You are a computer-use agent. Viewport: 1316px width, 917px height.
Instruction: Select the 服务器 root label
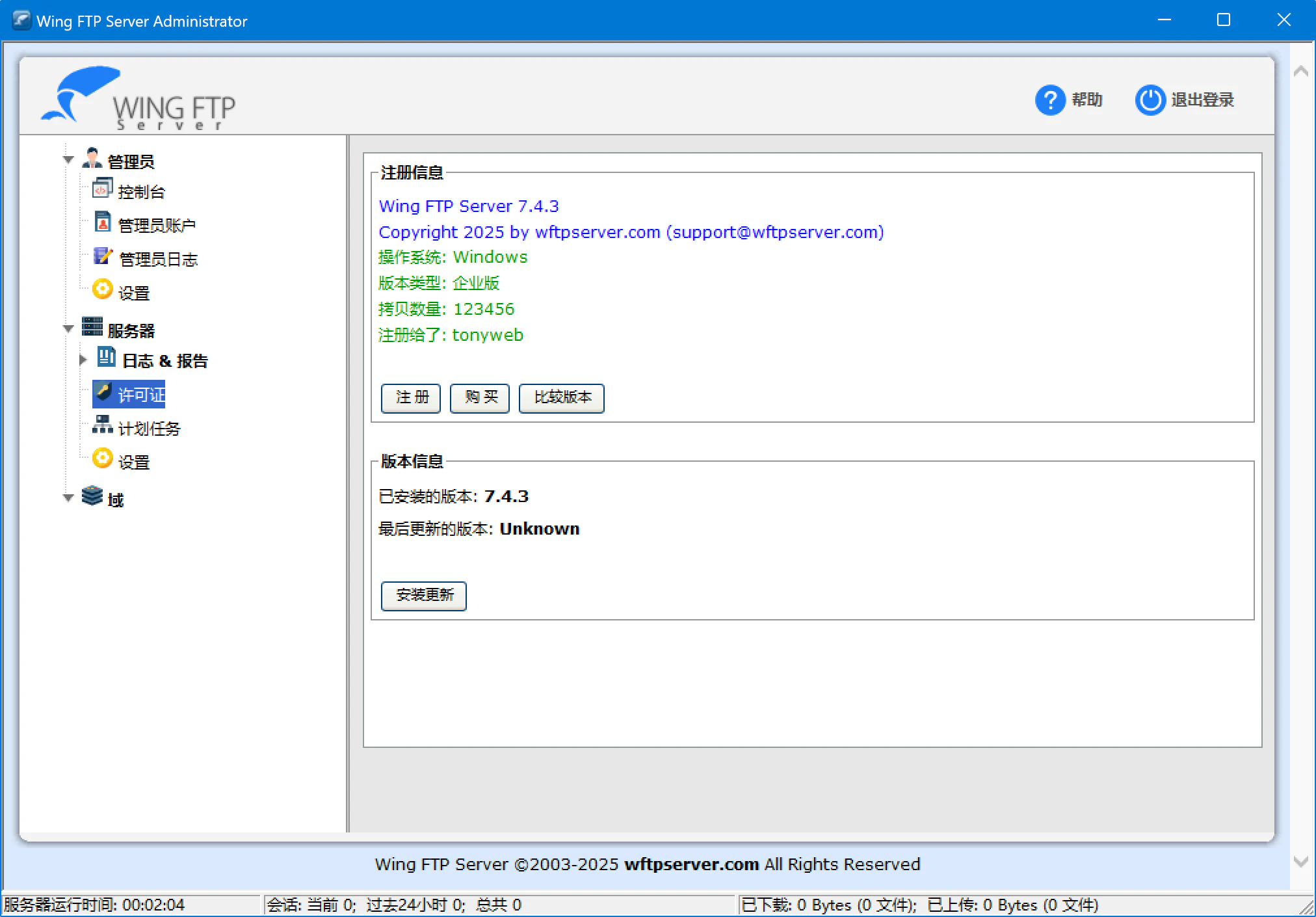(x=131, y=331)
